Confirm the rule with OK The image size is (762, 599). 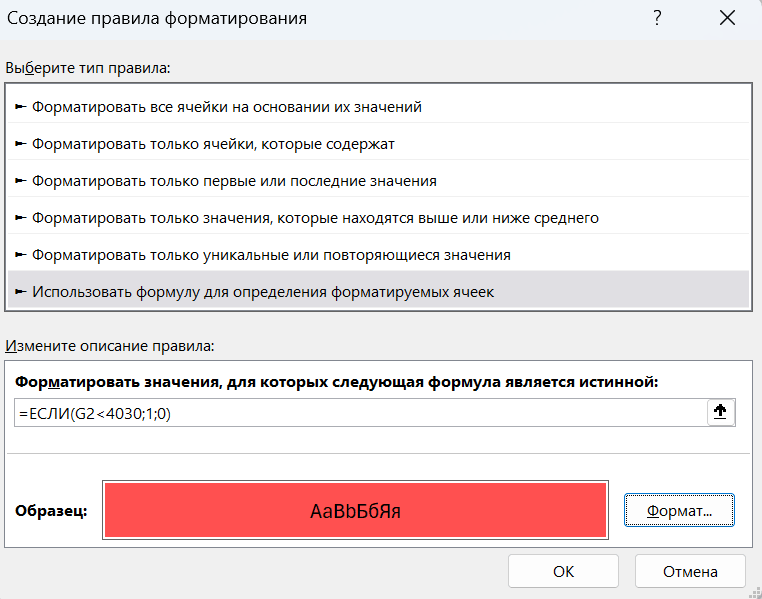(x=563, y=571)
